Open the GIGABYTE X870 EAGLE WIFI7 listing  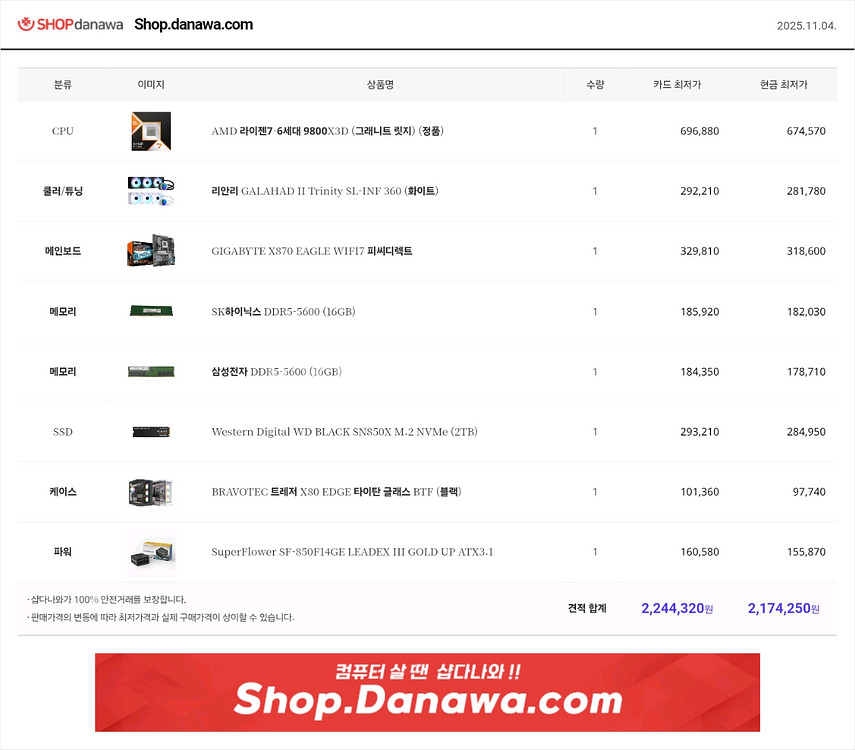[330, 251]
